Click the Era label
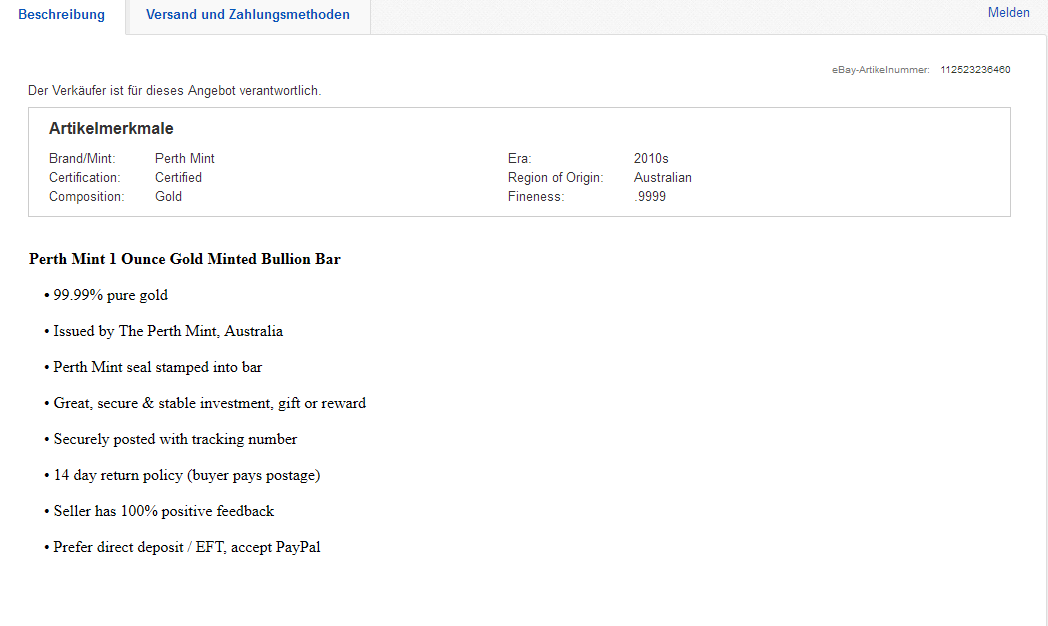The image size is (1048, 626). click(519, 158)
